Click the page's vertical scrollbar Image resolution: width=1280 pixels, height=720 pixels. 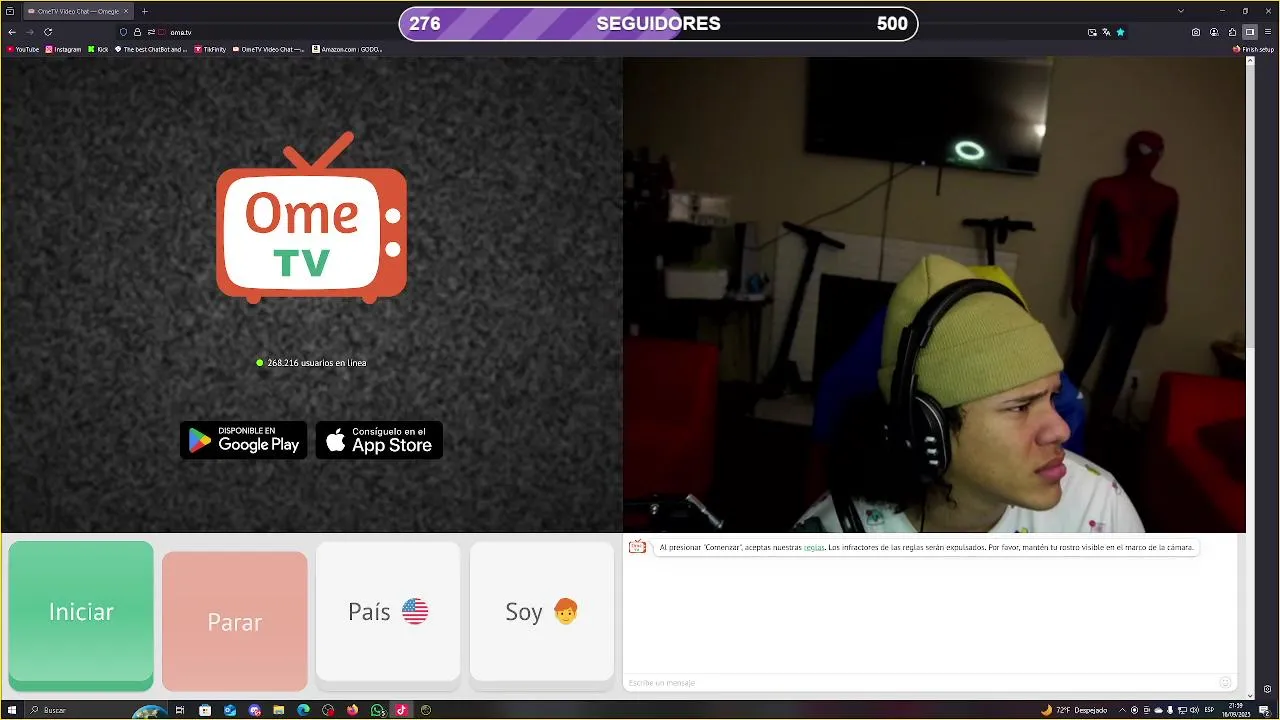[1250, 378]
